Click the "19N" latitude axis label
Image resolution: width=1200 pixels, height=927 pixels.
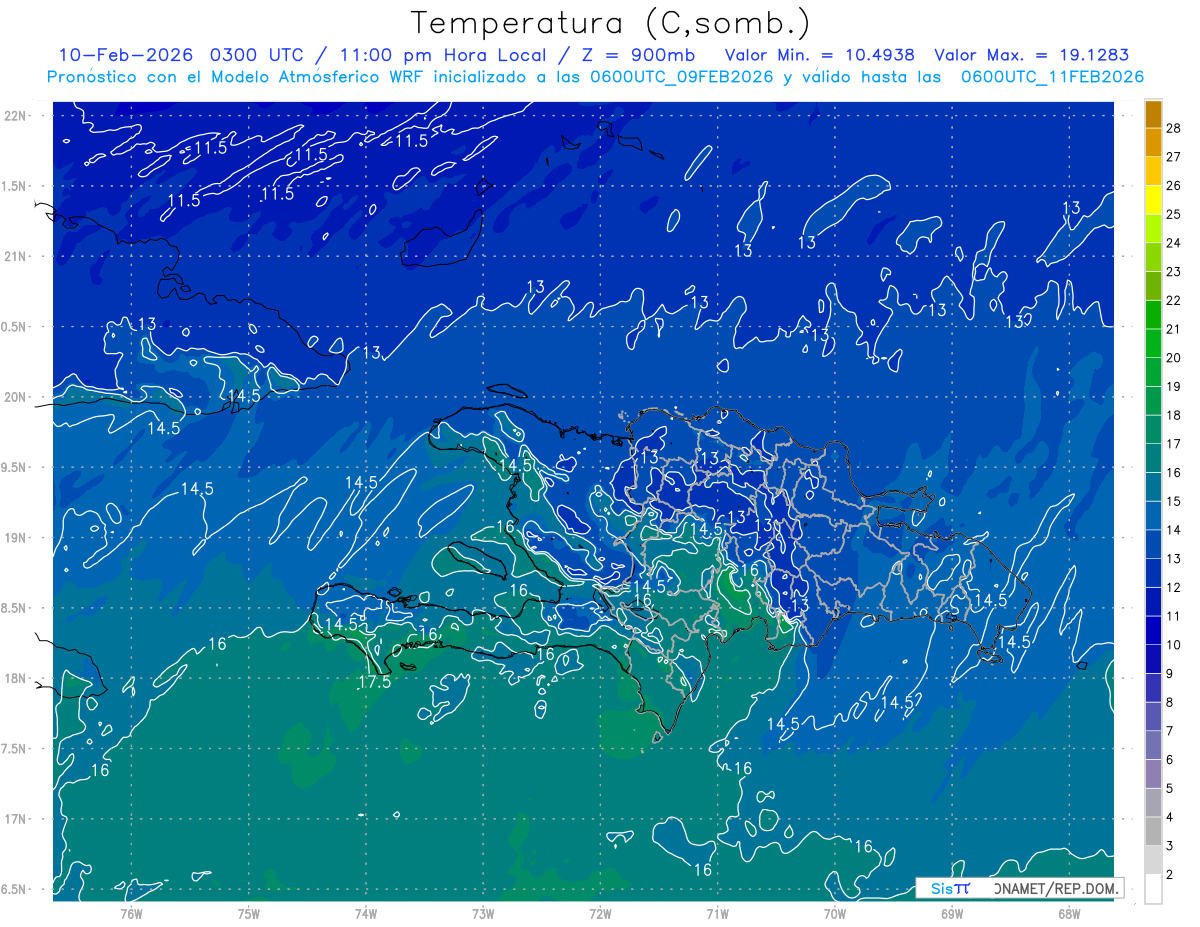(15, 538)
